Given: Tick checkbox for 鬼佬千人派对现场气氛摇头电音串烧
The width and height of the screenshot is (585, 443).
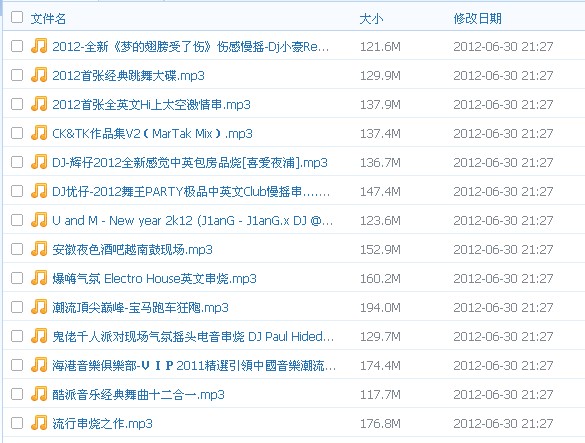Looking at the screenshot, I should tap(17, 336).
